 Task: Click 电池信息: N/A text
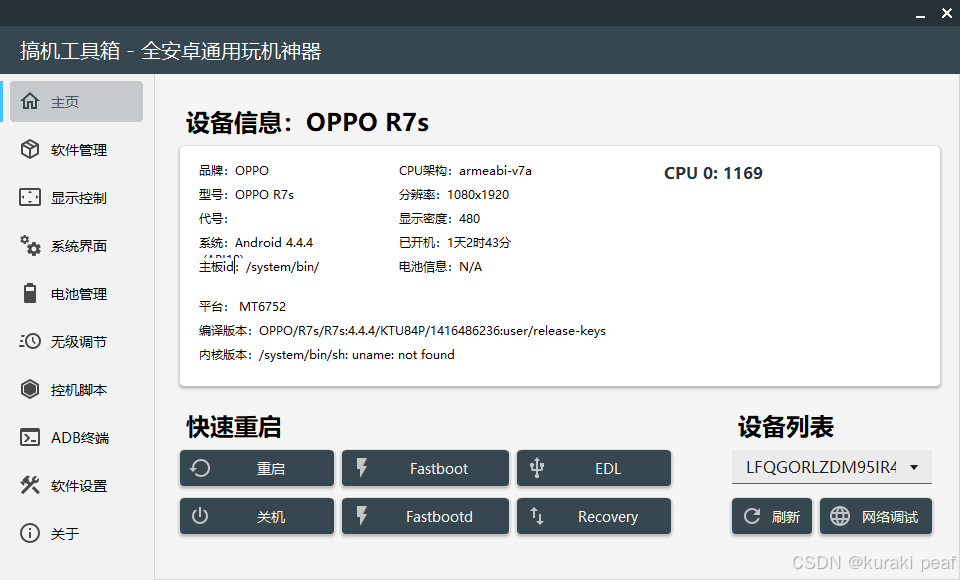[x=440, y=267]
